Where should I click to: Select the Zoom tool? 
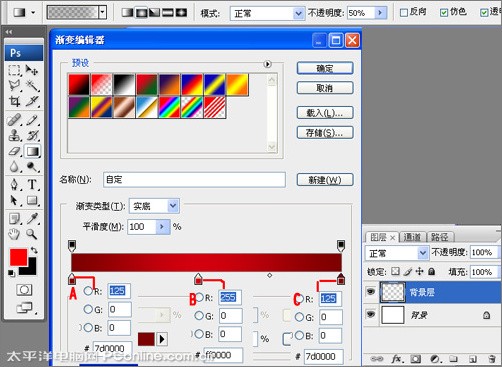point(32,234)
